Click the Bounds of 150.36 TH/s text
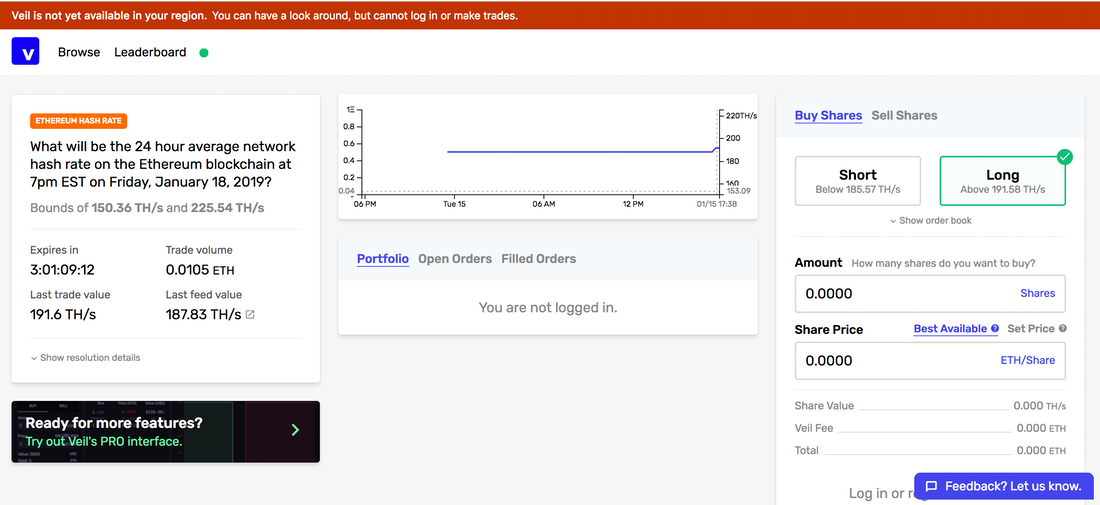 (147, 208)
